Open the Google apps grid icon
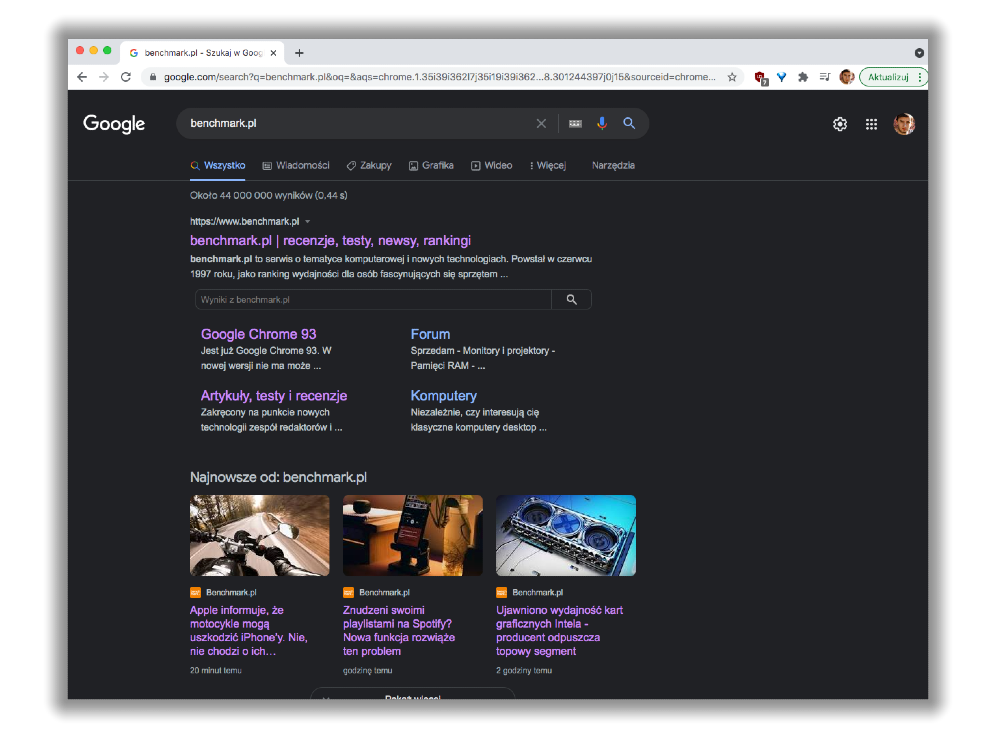The image size is (1000, 733). (871, 124)
